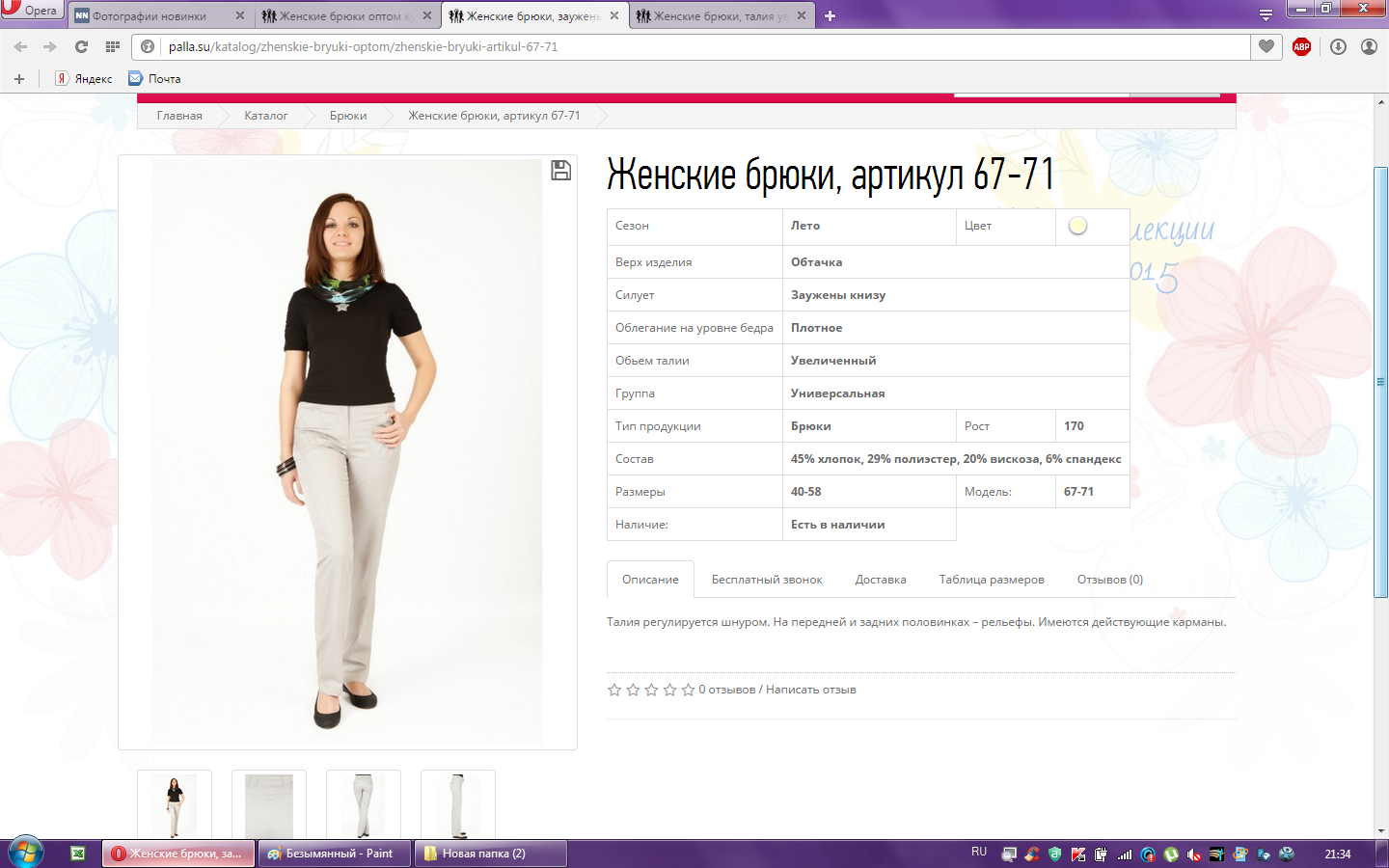Open the Speed Dial grid icon

(113, 46)
